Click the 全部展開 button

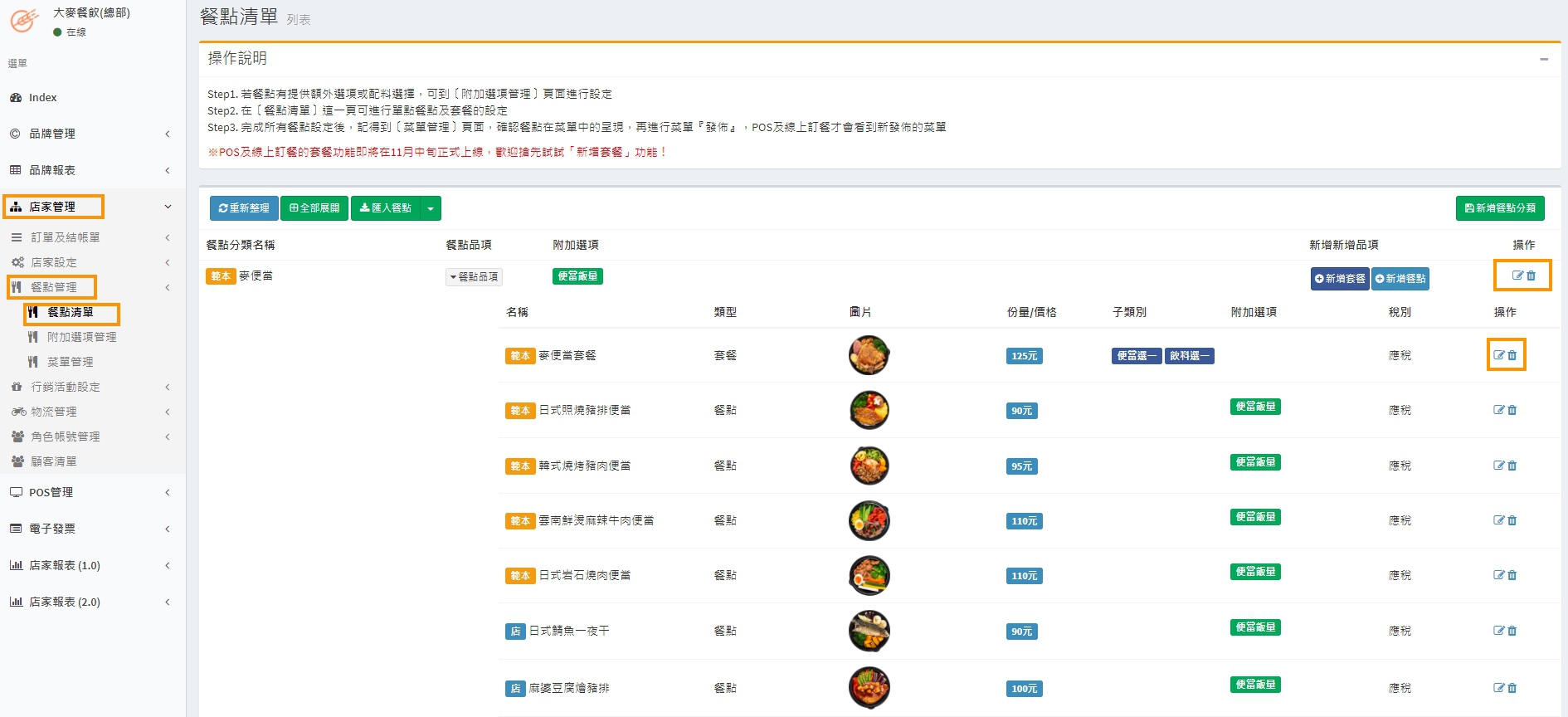(x=314, y=208)
